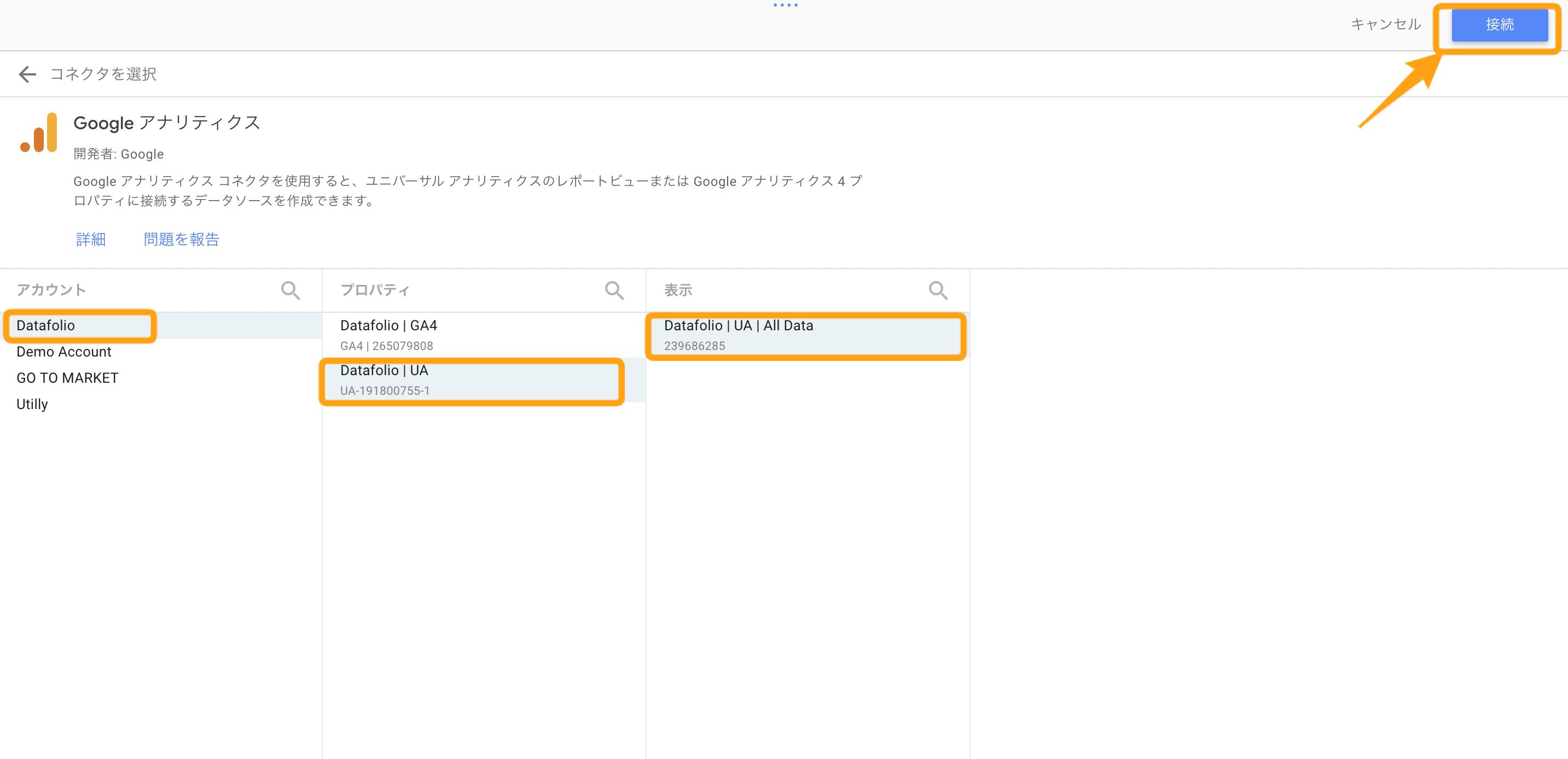The width and height of the screenshot is (1568, 759).
Task: Click the プロパティ column header
Action: pyautogui.click(x=375, y=290)
